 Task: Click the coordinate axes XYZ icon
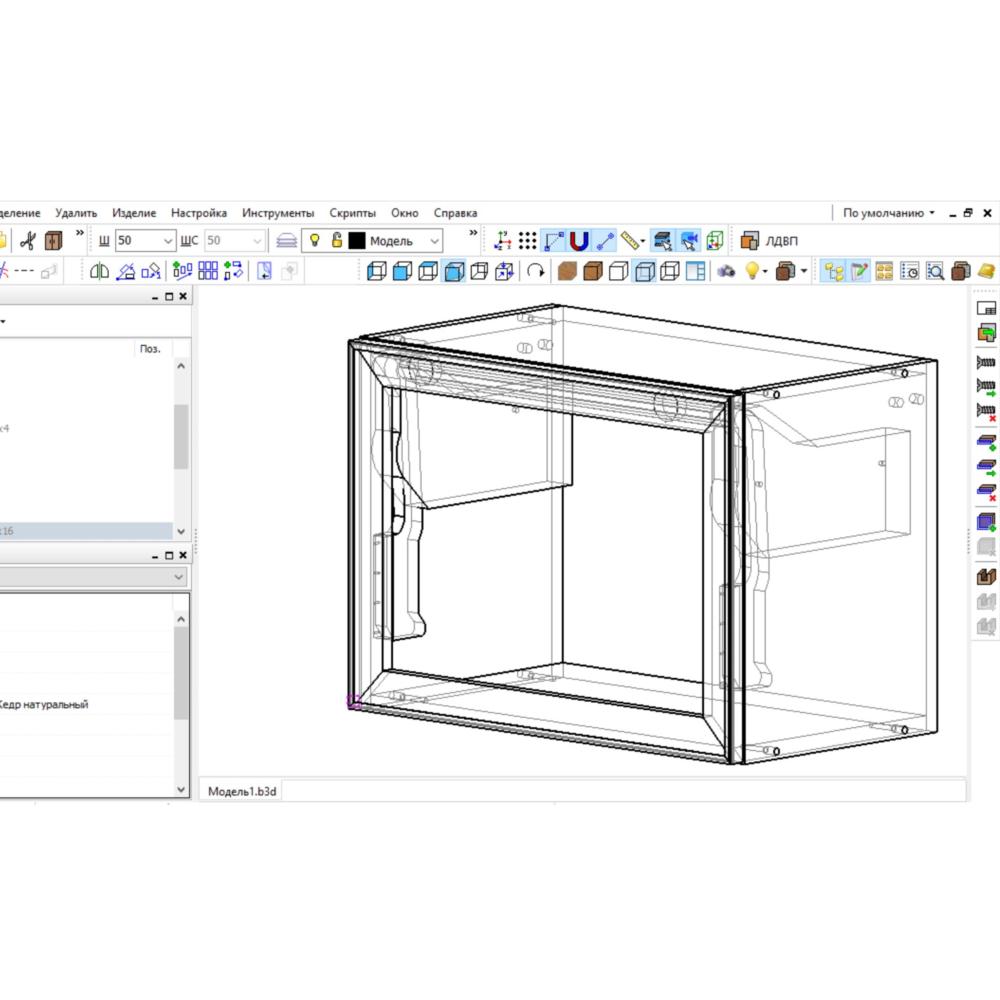pyautogui.click(x=503, y=241)
